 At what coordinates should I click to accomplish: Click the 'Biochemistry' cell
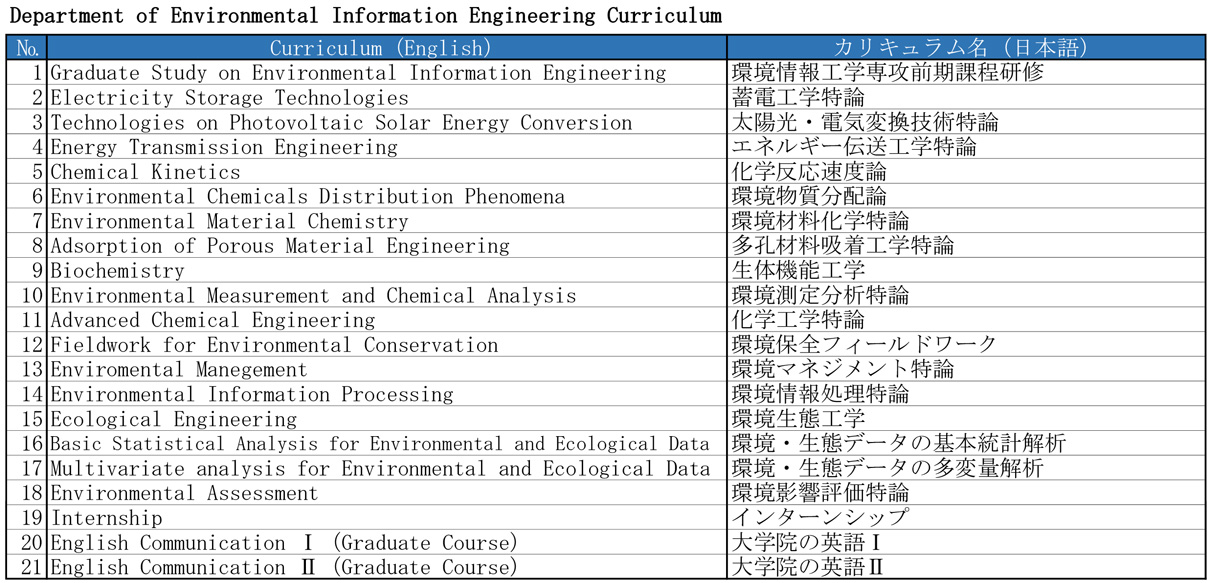pos(387,271)
